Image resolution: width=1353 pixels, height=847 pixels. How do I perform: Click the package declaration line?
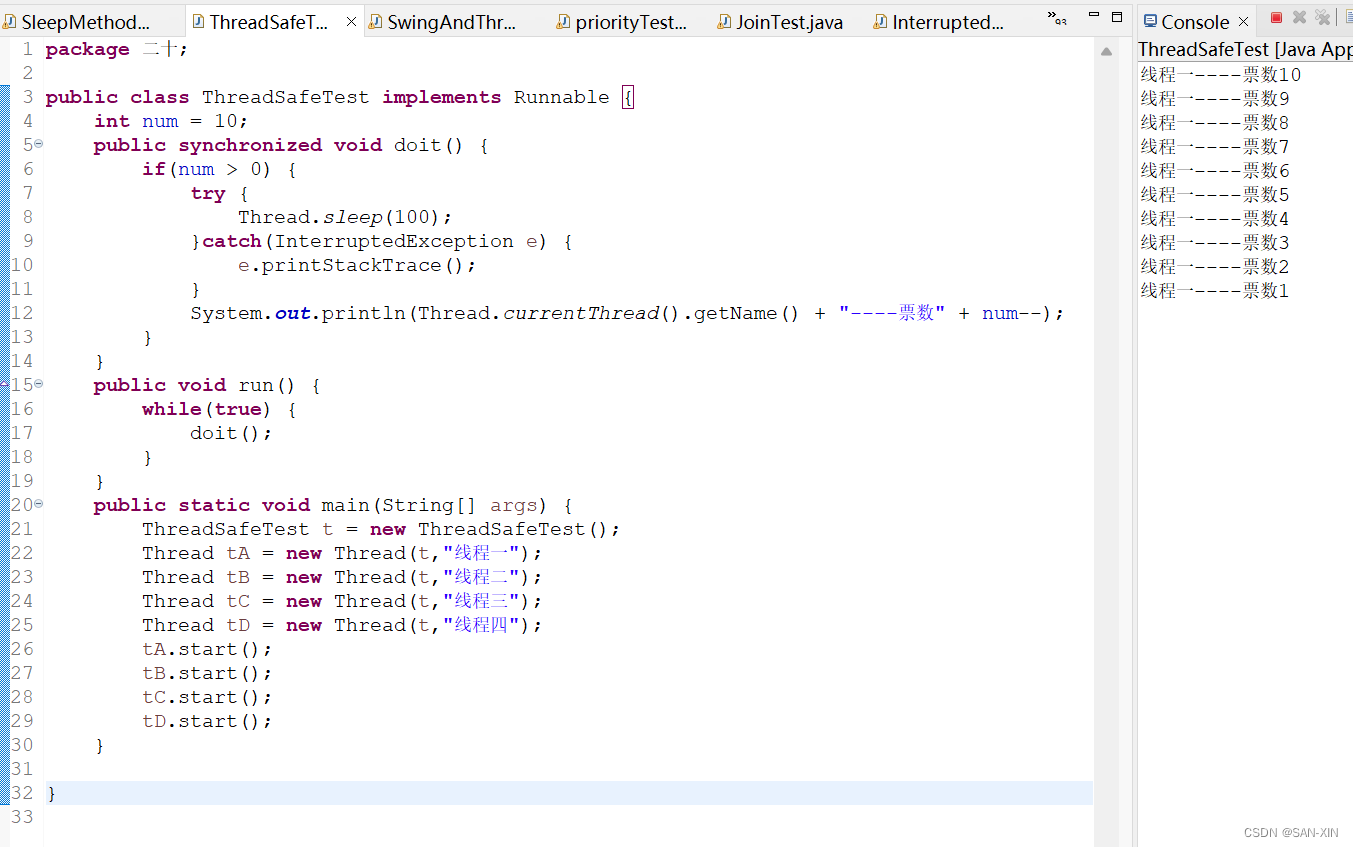(117, 49)
